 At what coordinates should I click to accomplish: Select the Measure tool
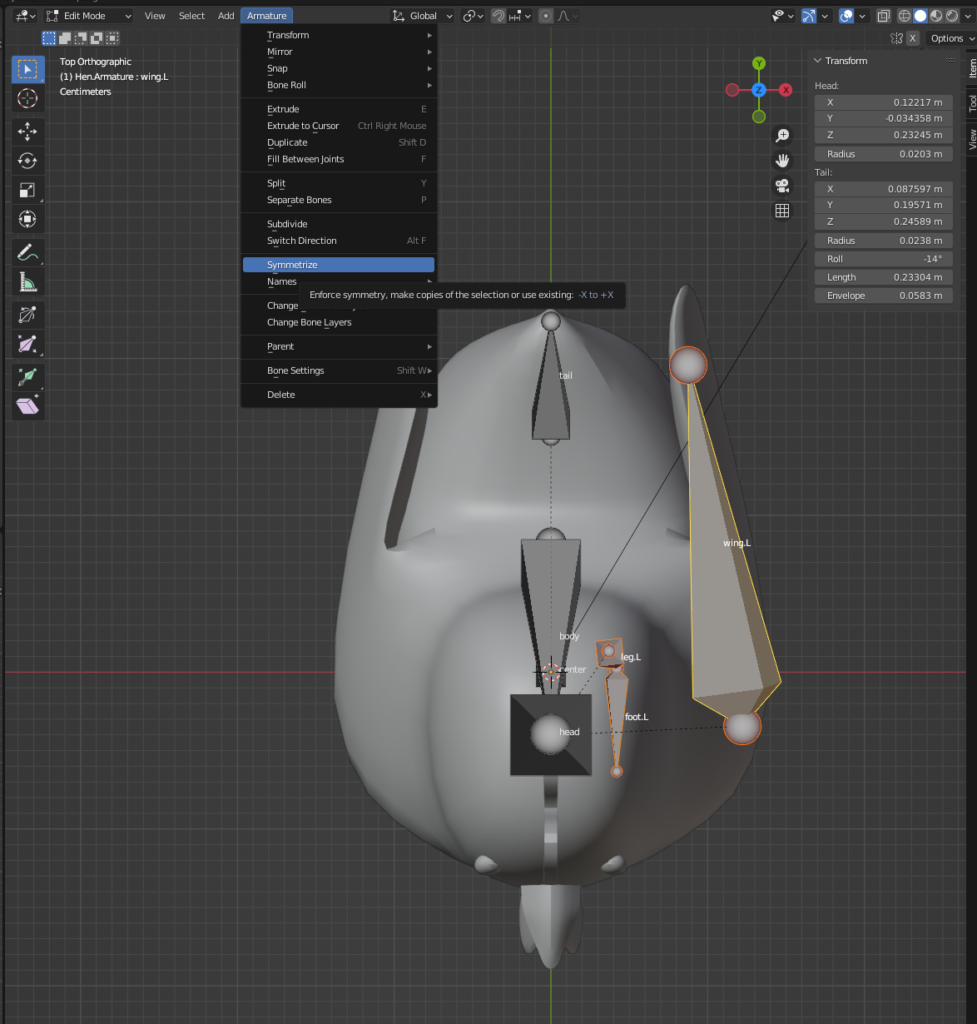coord(27,283)
